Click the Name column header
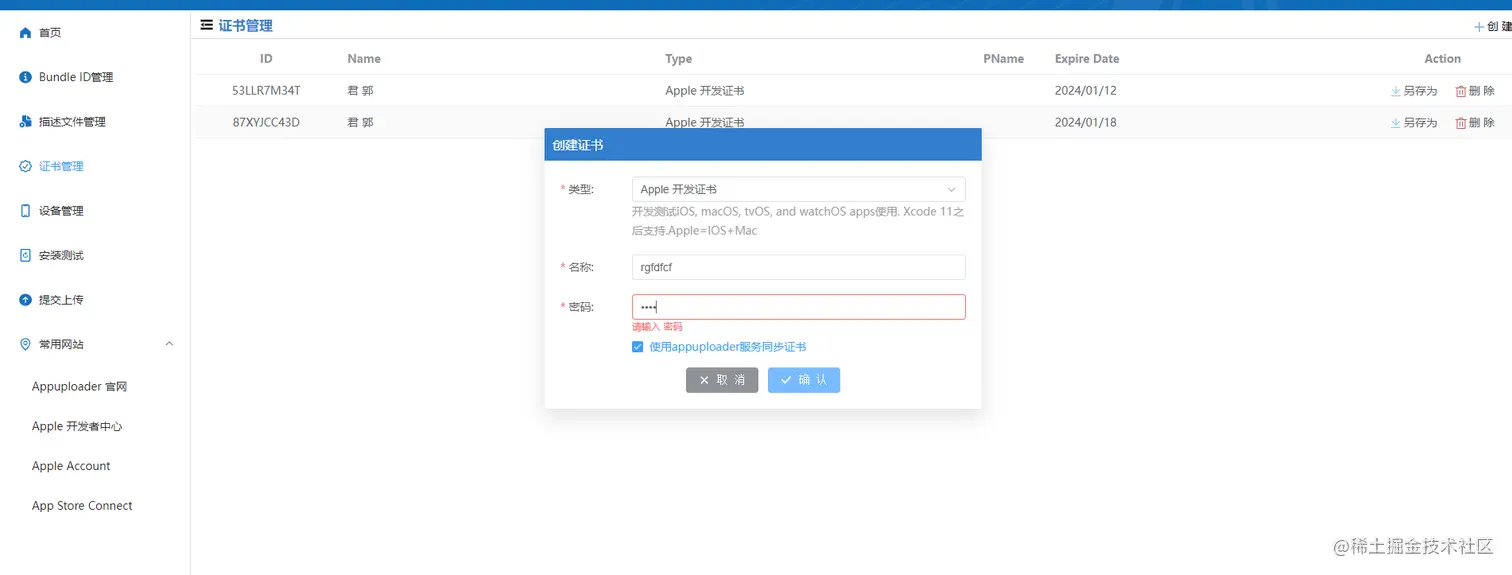The image size is (1512, 575). pyautogui.click(x=364, y=59)
